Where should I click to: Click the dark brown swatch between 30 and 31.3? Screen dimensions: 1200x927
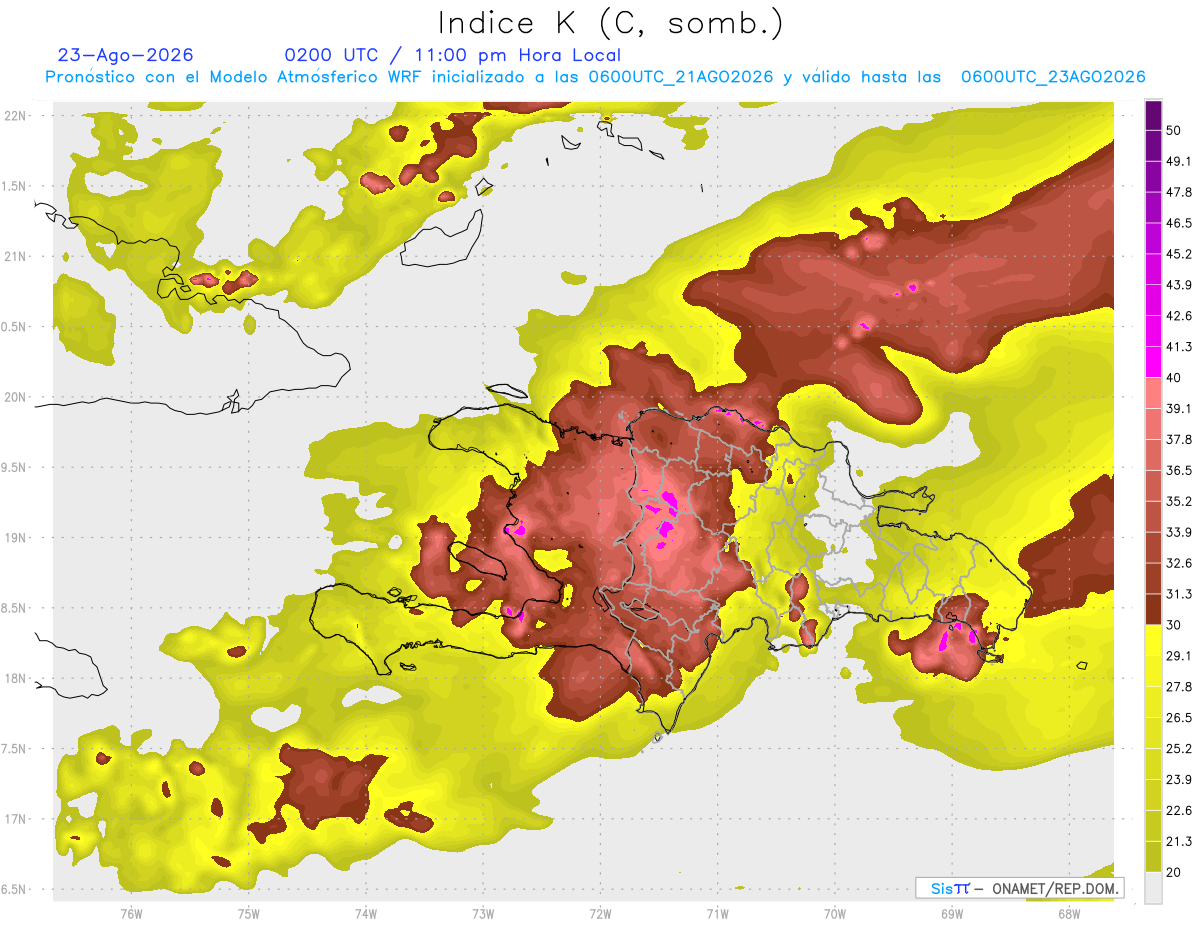click(1154, 609)
